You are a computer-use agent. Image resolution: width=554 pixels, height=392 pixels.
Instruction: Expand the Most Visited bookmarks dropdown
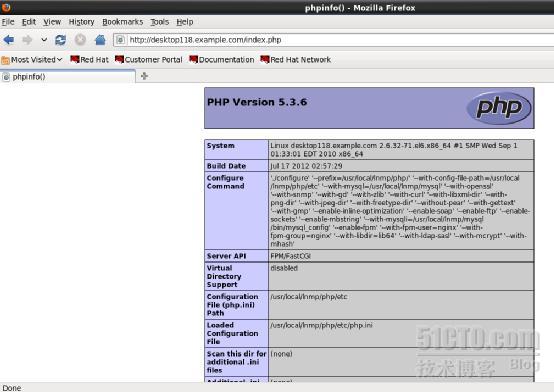[32, 60]
